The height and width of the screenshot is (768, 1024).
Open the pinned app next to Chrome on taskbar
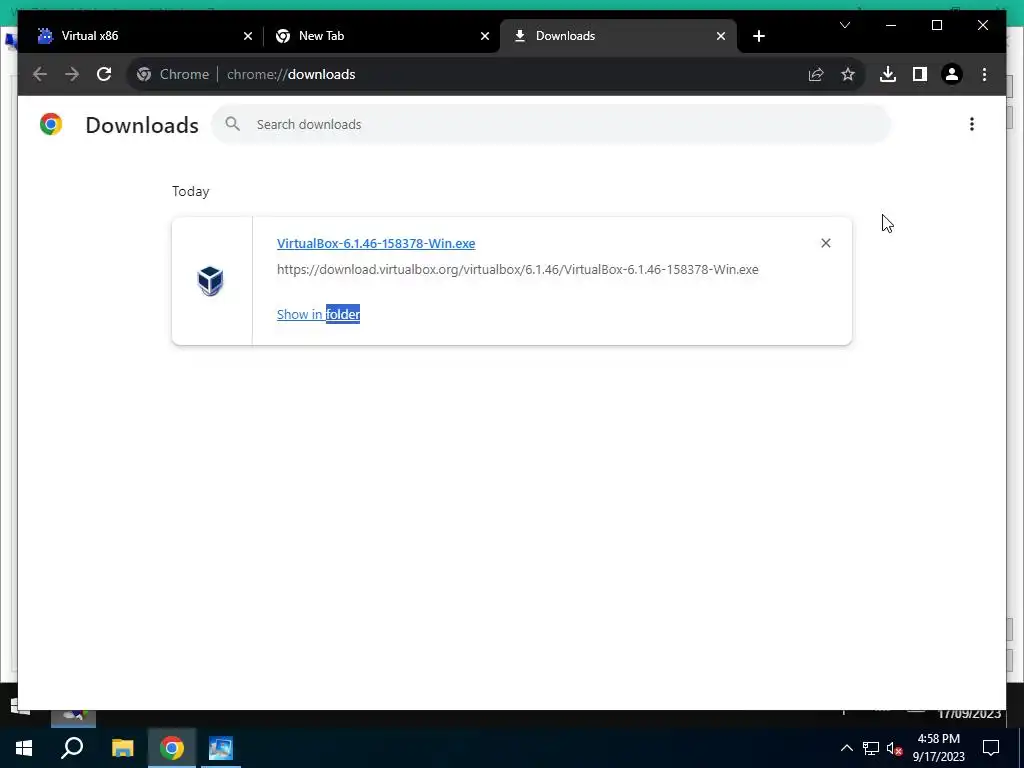click(221, 748)
